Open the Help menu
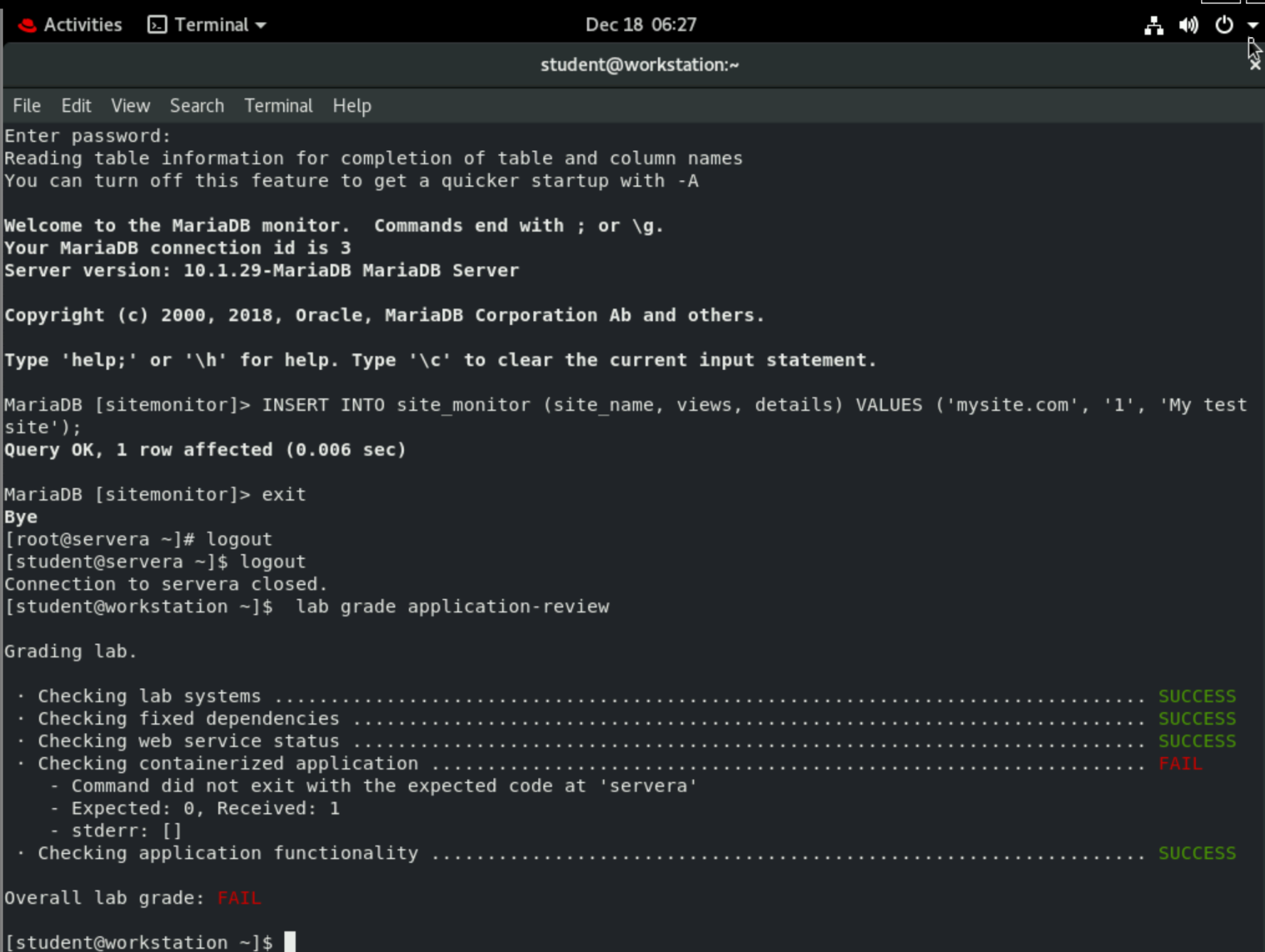 [x=352, y=106]
